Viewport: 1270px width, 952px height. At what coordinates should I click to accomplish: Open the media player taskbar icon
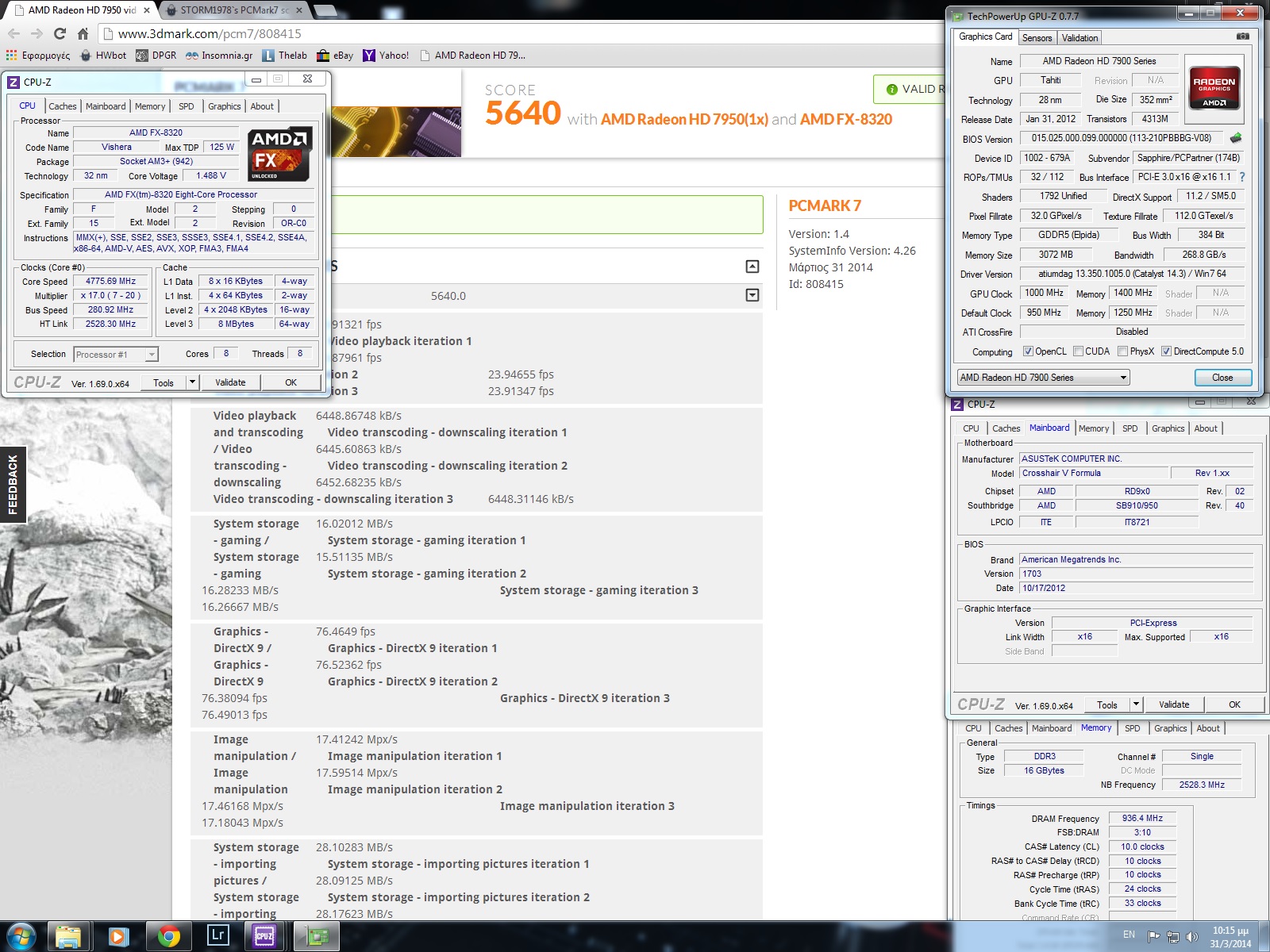[x=118, y=936]
